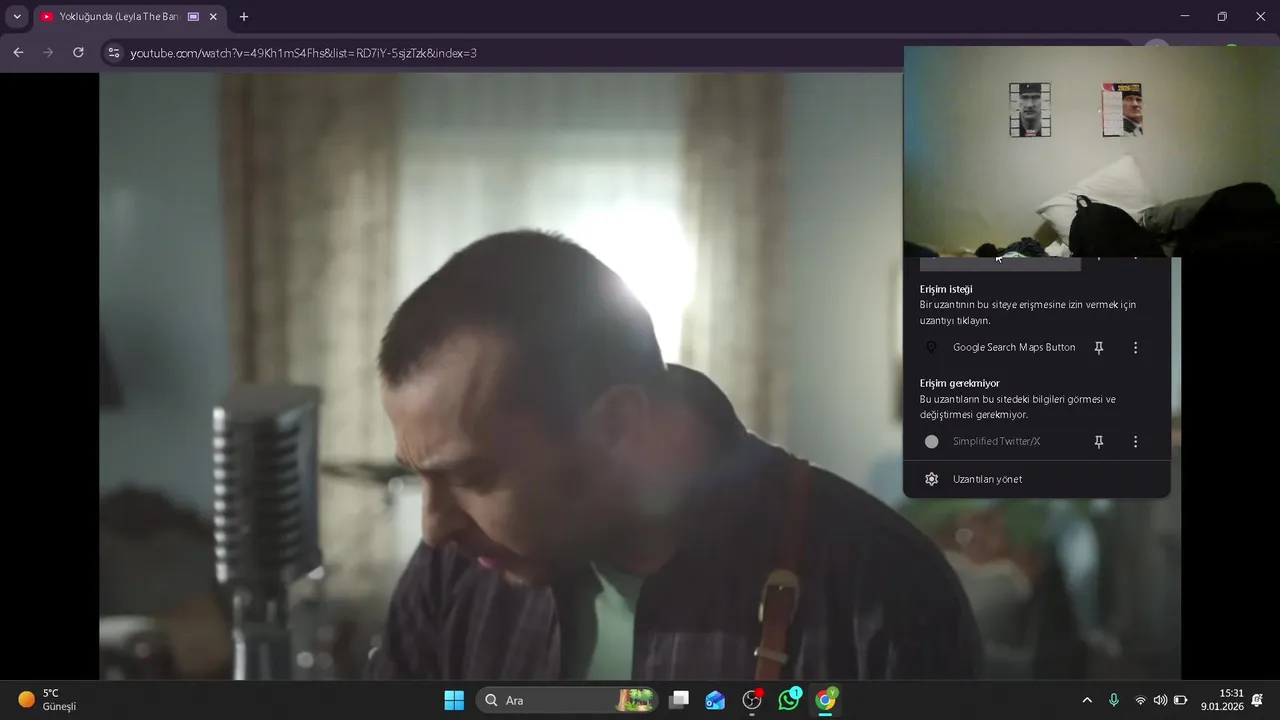Go back to the previous page
Screen dimensions: 1280x720
18,53
